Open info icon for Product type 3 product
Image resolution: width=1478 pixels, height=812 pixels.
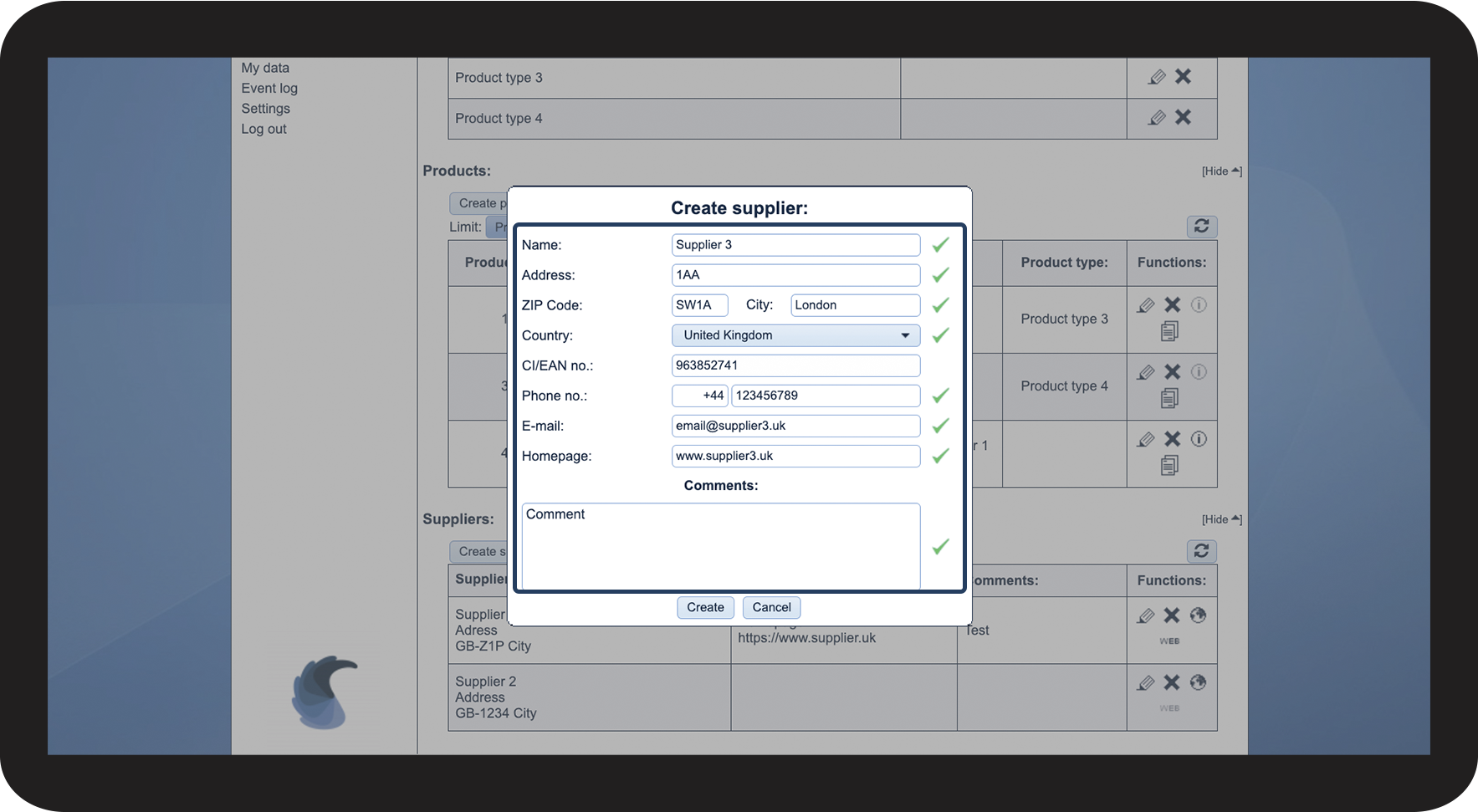point(1199,305)
